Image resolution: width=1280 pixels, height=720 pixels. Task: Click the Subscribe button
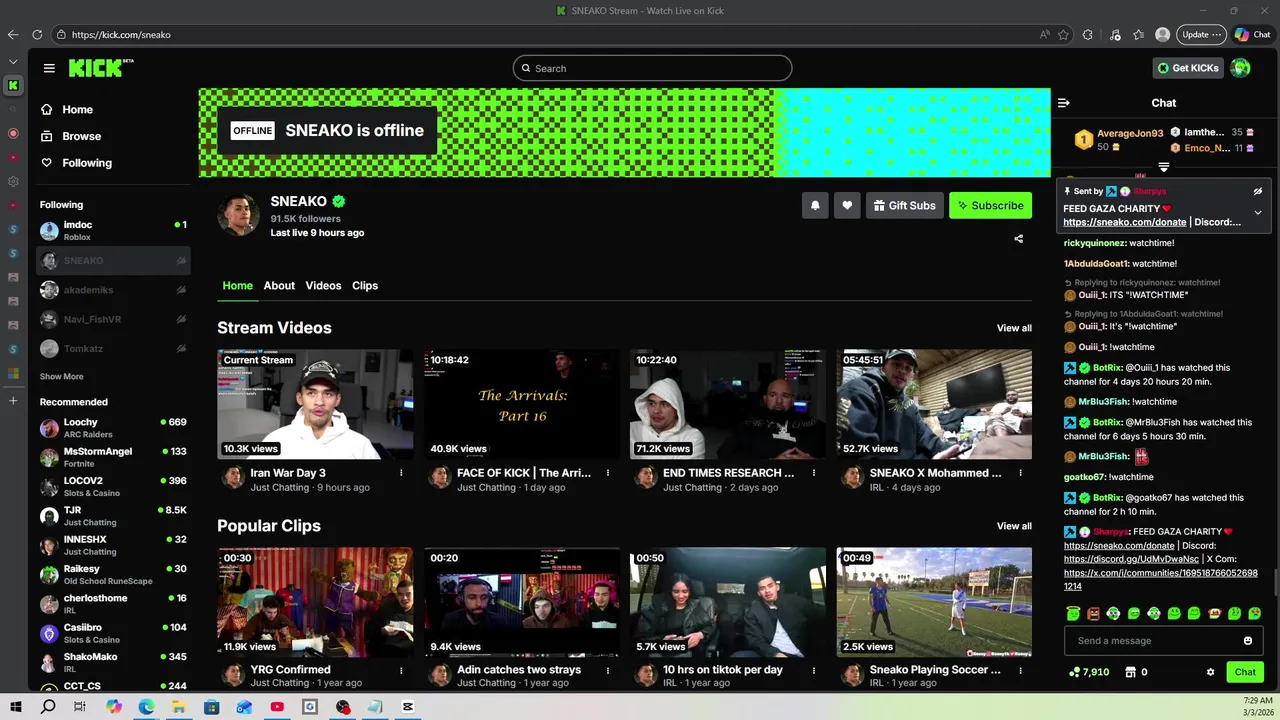pos(990,205)
